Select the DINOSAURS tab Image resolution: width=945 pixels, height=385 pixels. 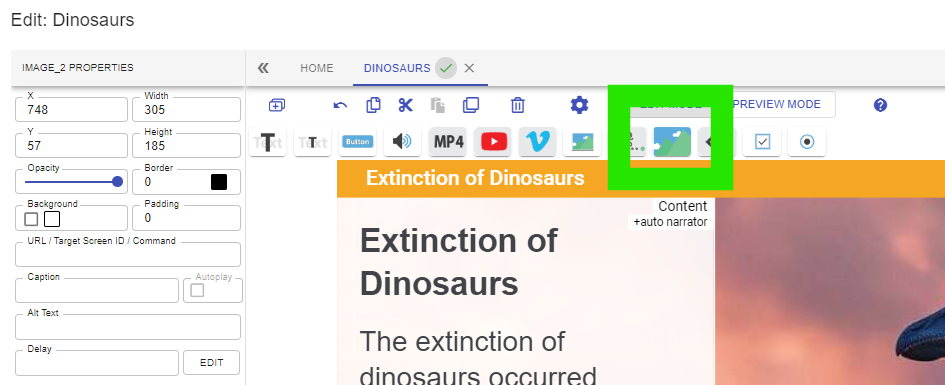[397, 68]
